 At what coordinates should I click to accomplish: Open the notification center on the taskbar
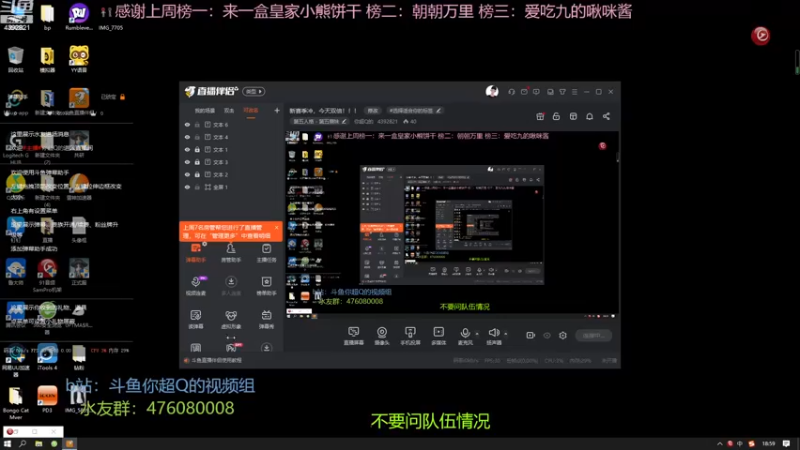tap(786, 444)
